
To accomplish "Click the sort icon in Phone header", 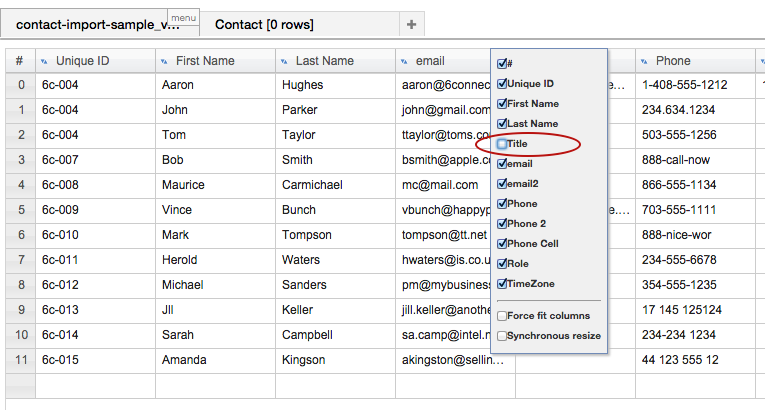I will point(644,62).
